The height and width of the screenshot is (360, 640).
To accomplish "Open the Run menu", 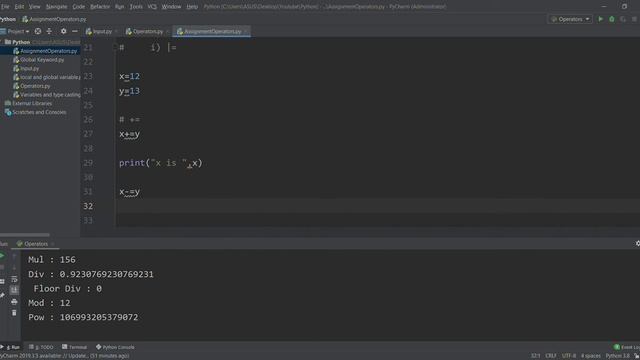I will 119,7.
